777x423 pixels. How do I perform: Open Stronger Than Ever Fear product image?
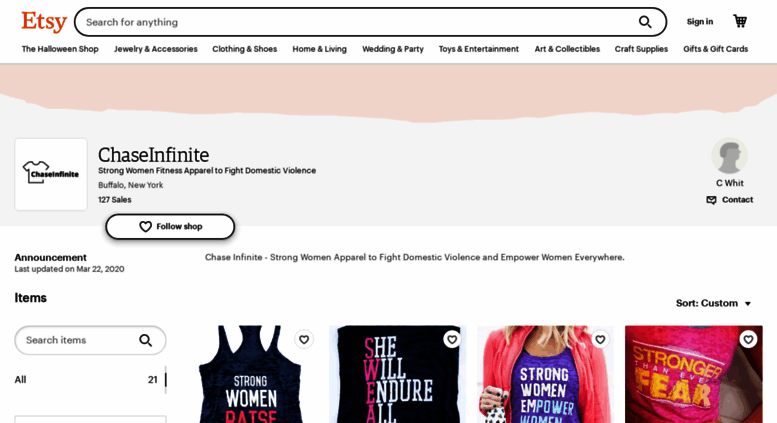click(694, 374)
